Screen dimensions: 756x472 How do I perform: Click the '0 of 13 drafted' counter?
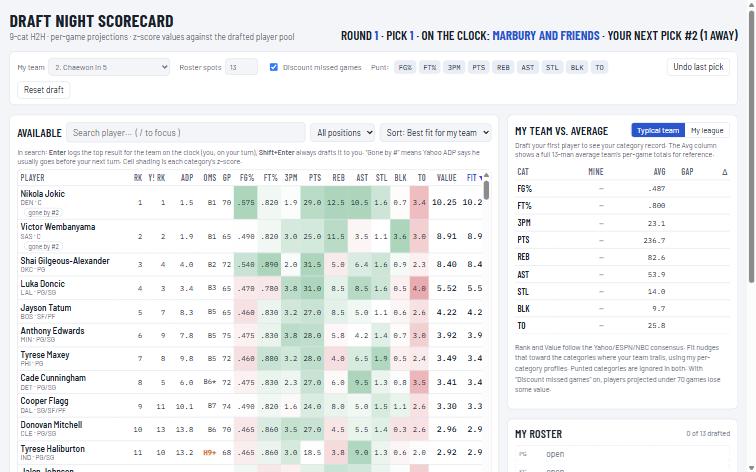point(708,433)
